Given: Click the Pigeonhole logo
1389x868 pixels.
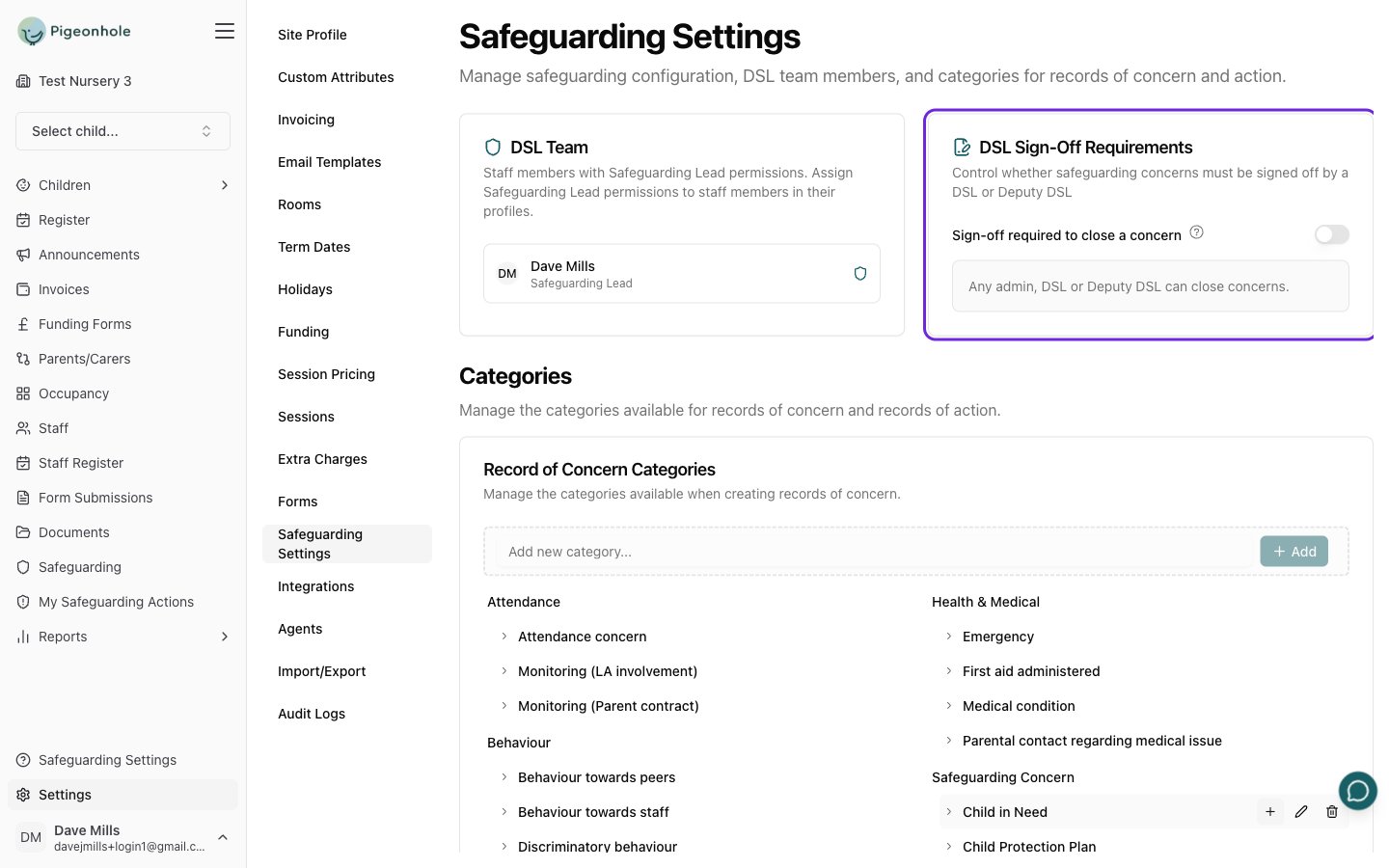Looking at the screenshot, I should 74,31.
